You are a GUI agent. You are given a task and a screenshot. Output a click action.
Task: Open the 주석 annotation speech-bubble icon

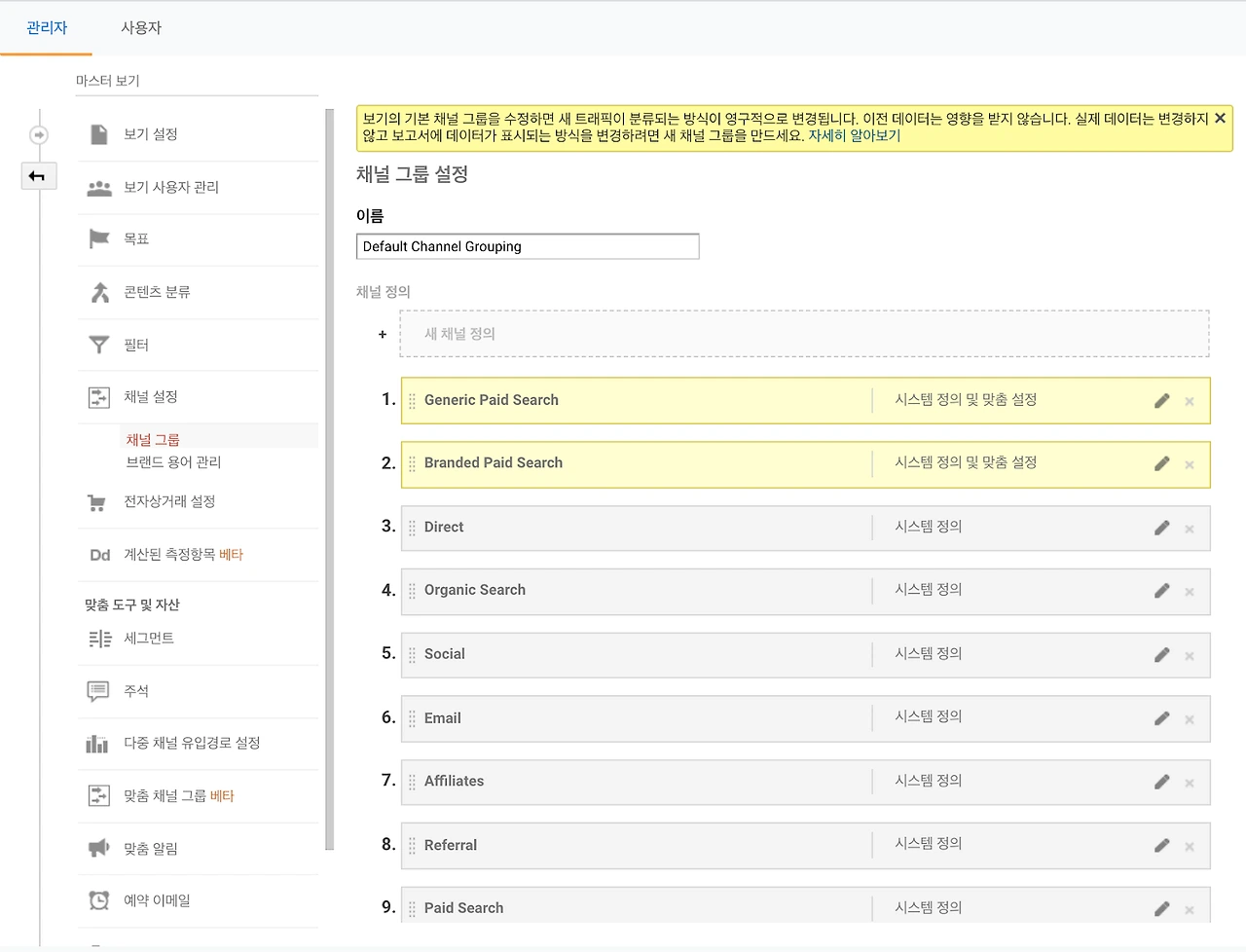(x=98, y=690)
